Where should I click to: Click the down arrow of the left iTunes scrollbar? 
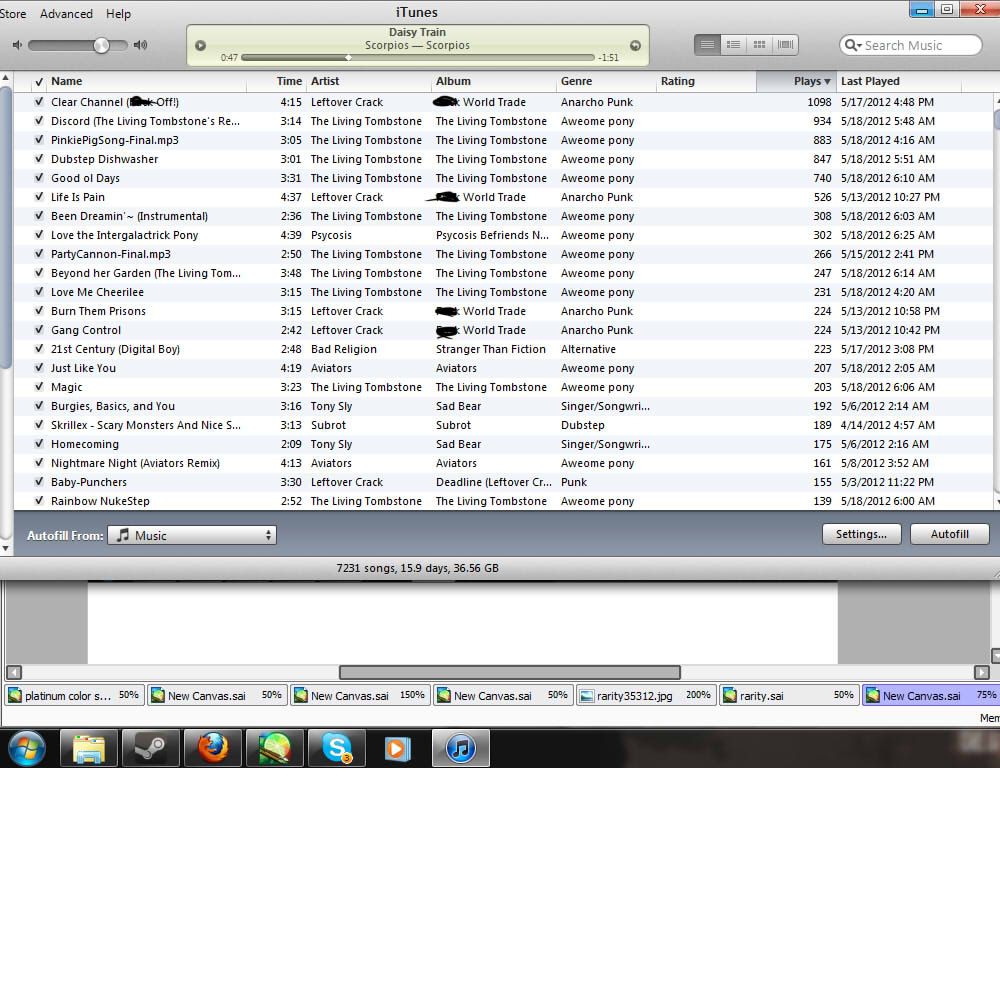[6, 548]
